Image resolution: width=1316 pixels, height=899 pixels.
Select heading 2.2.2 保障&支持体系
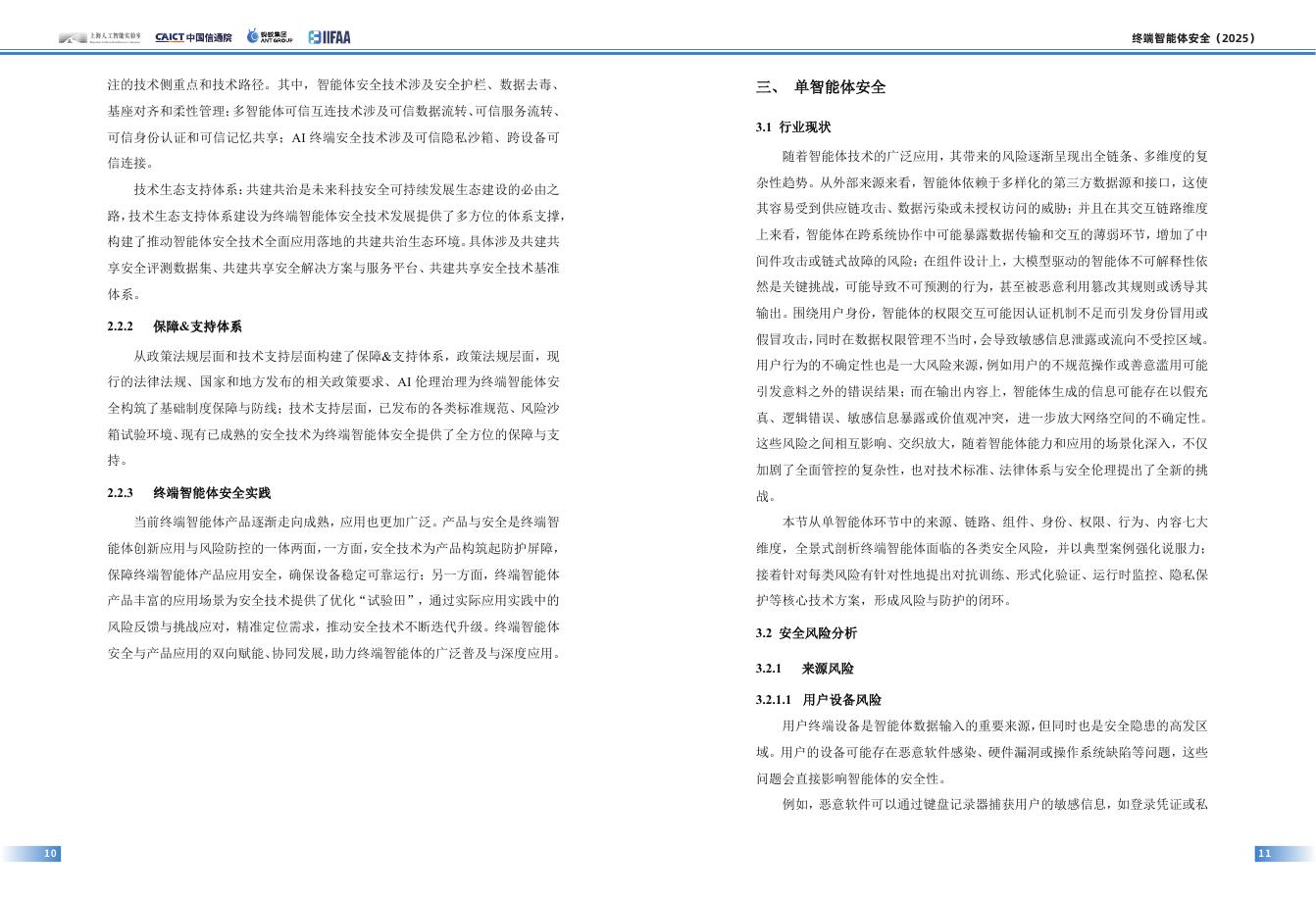tap(174, 326)
